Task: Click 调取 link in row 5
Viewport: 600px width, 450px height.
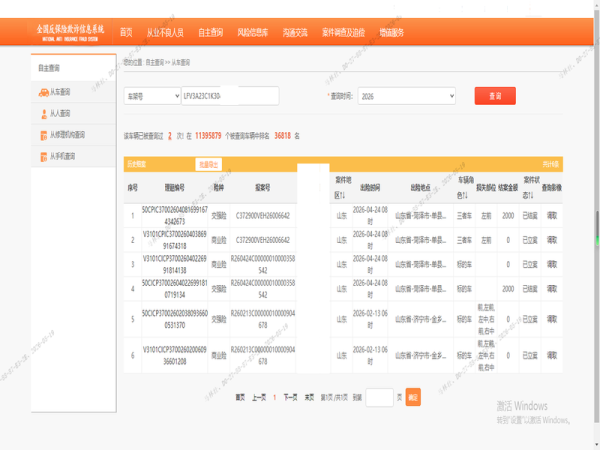Action: coord(552,319)
